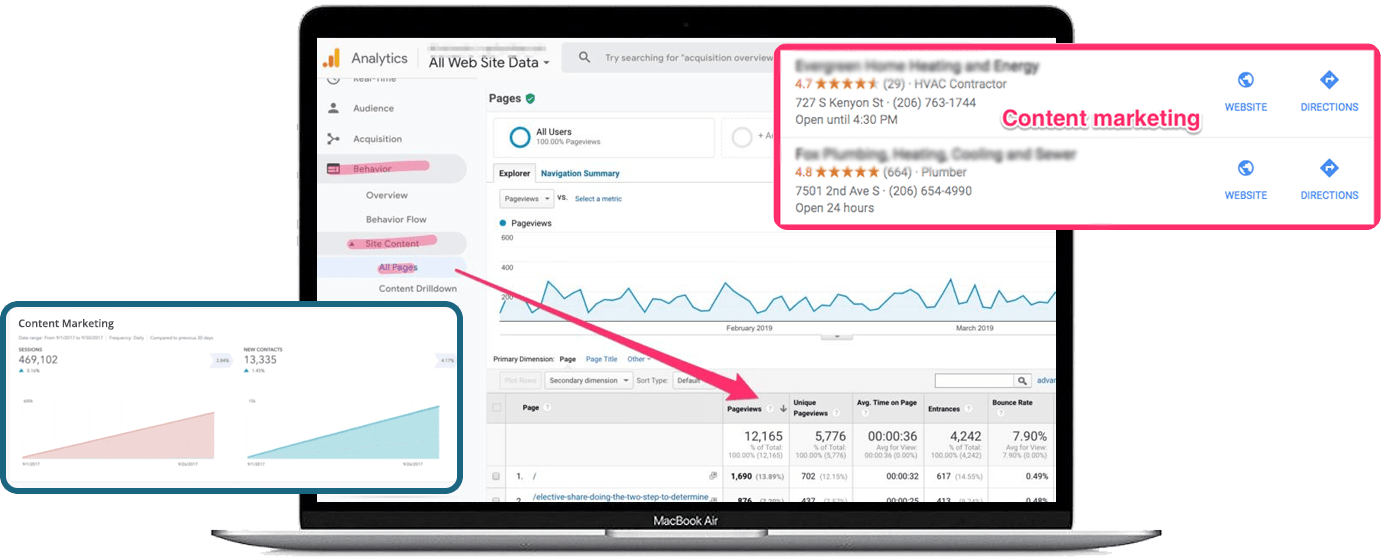The width and height of the screenshot is (1381, 559).
Task: Click the empty add-segment circle icon
Action: point(741,137)
